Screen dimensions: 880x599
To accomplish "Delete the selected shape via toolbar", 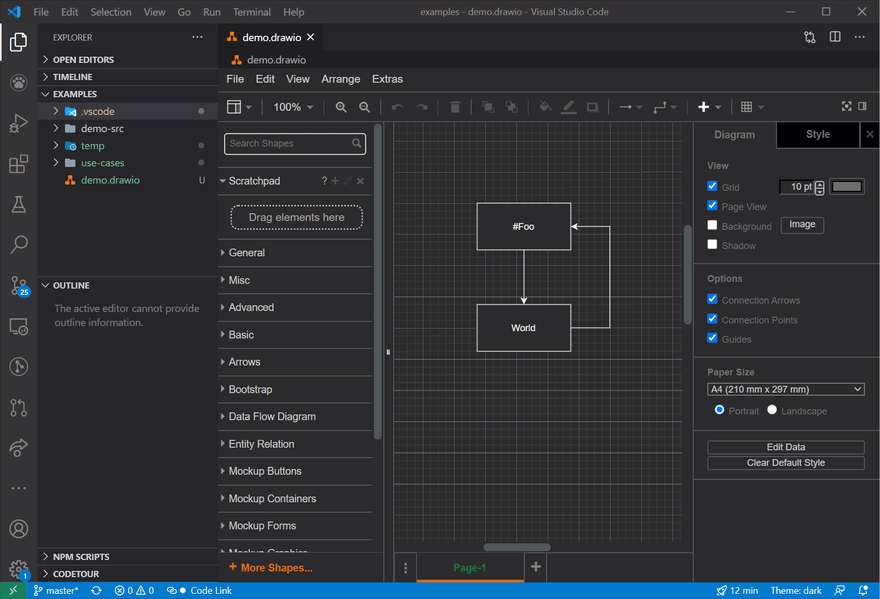I will (456, 106).
